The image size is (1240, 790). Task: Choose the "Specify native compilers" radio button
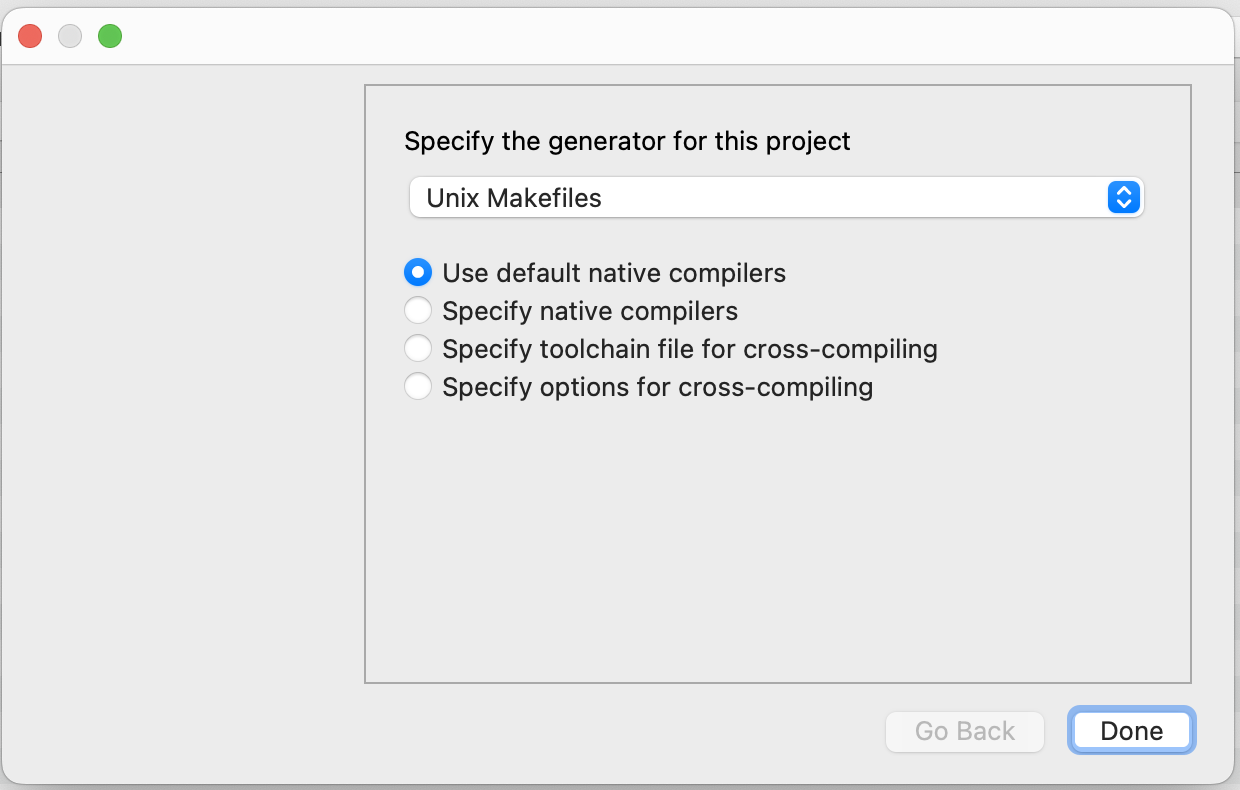coord(418,311)
